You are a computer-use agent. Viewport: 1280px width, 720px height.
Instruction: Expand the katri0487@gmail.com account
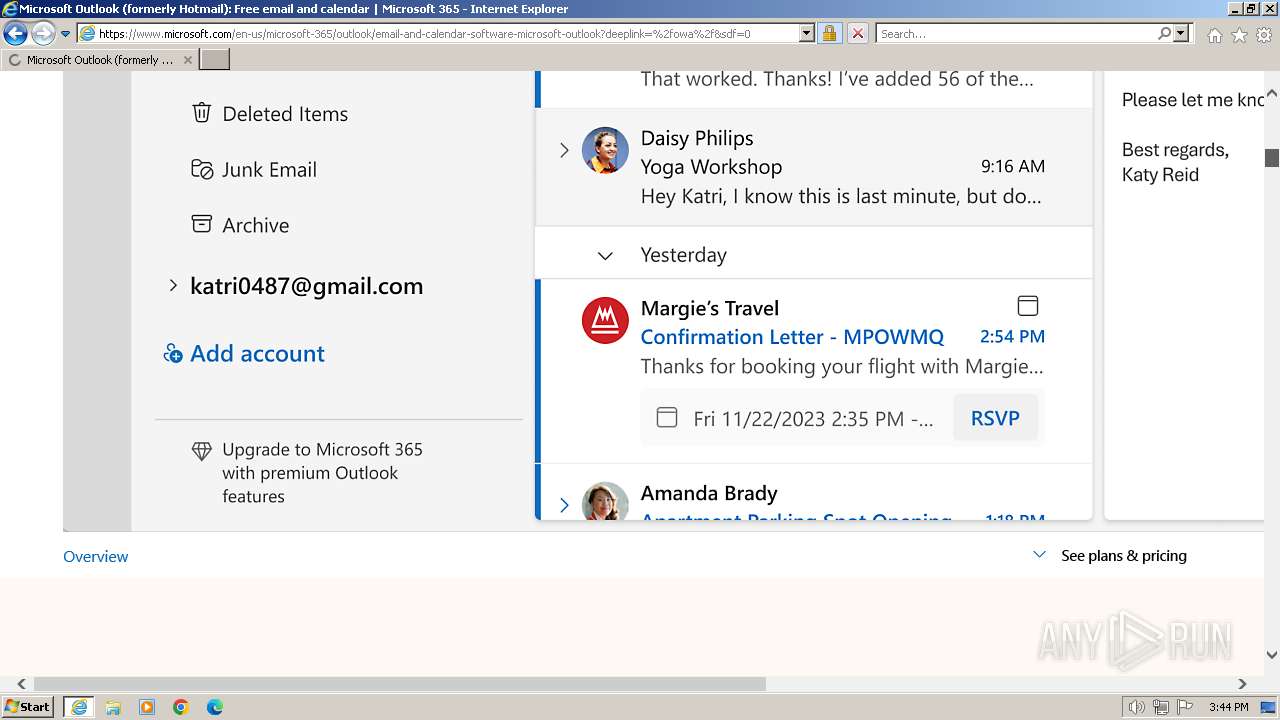pos(173,286)
